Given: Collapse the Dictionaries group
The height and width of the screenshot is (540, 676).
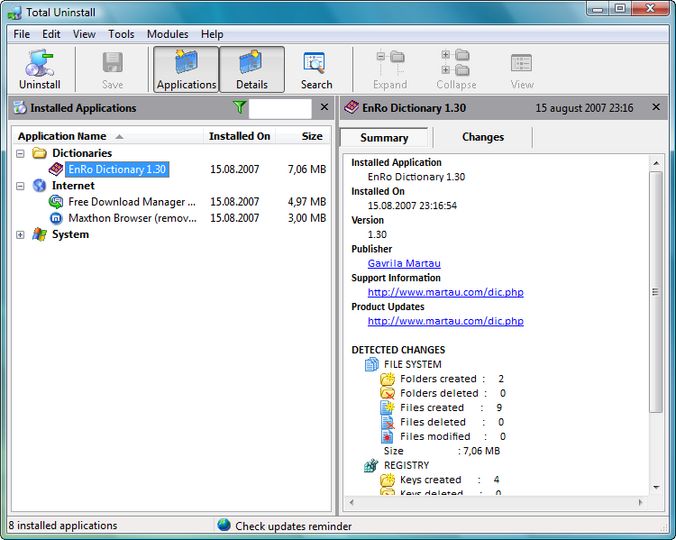Looking at the screenshot, I should click(20, 153).
